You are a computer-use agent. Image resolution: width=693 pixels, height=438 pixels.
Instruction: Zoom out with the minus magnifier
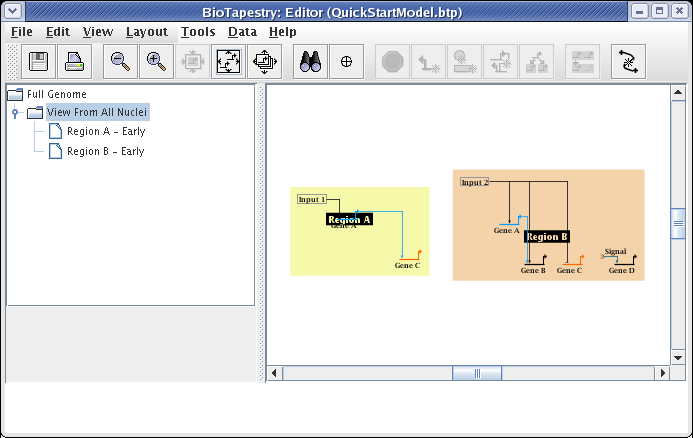(120, 62)
